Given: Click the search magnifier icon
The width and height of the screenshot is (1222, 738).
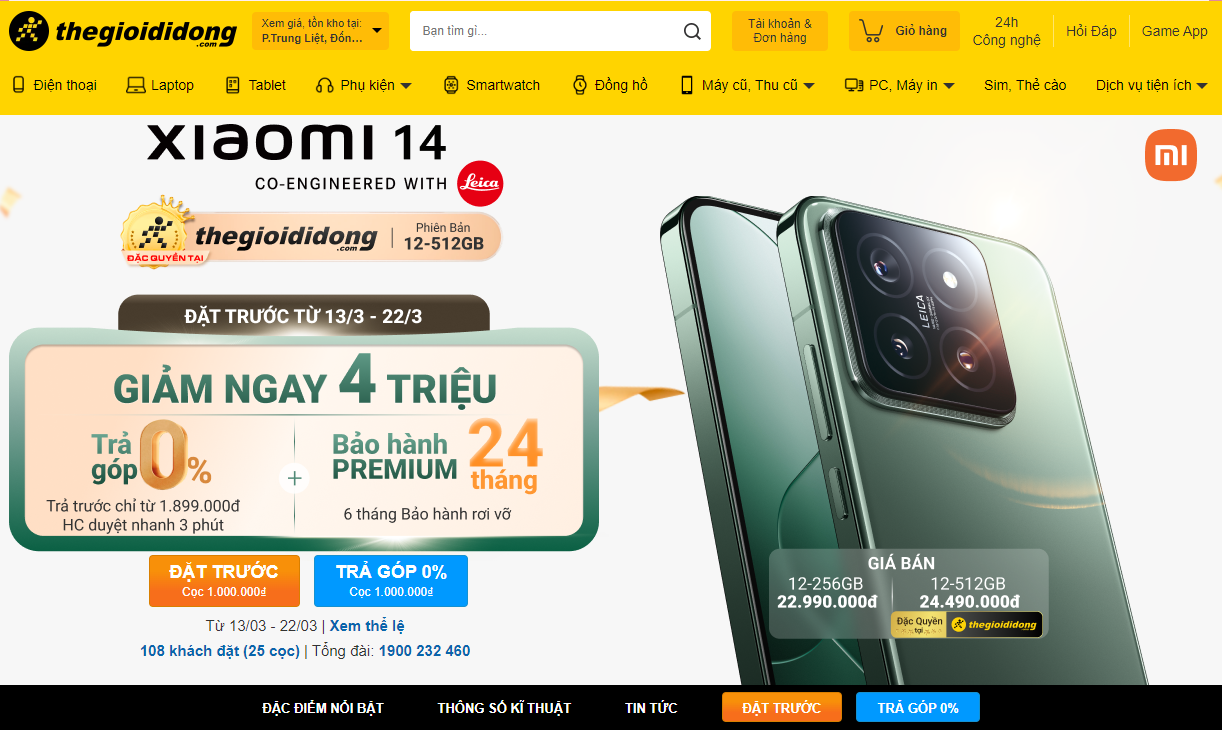Looking at the screenshot, I should point(692,31).
